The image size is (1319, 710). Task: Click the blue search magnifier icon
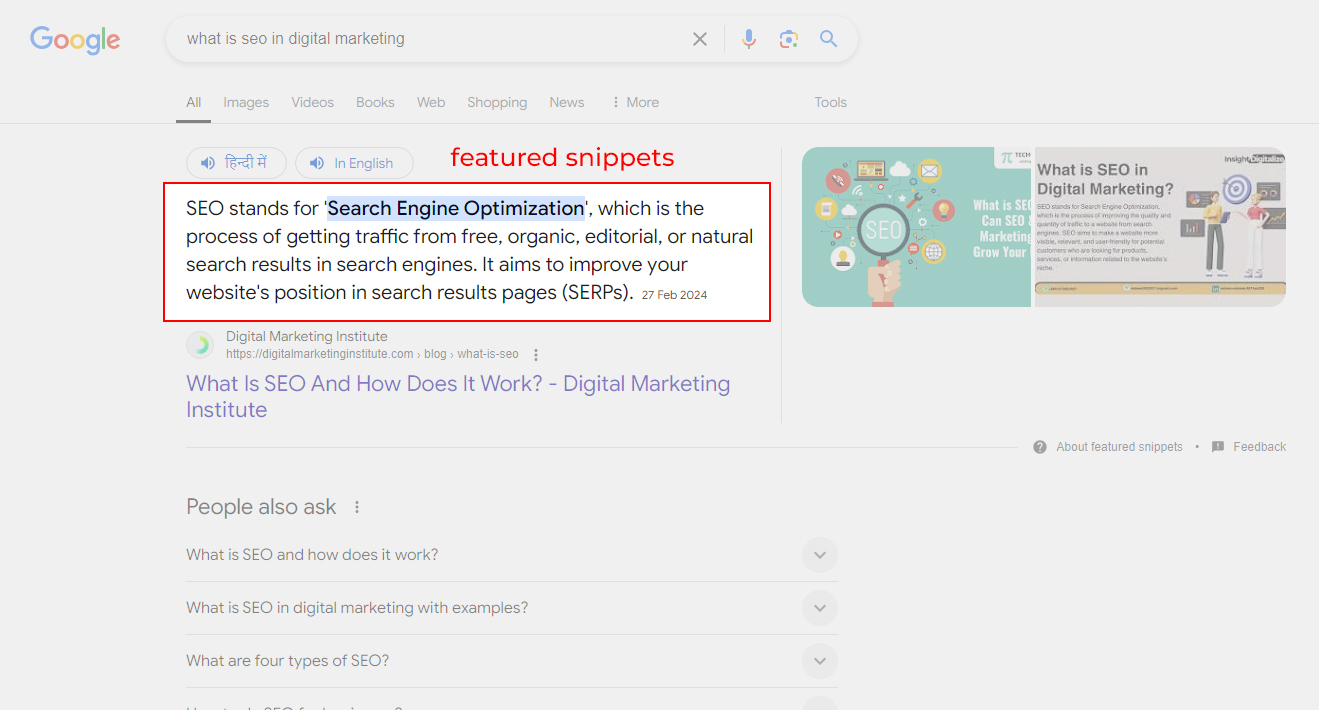point(828,38)
